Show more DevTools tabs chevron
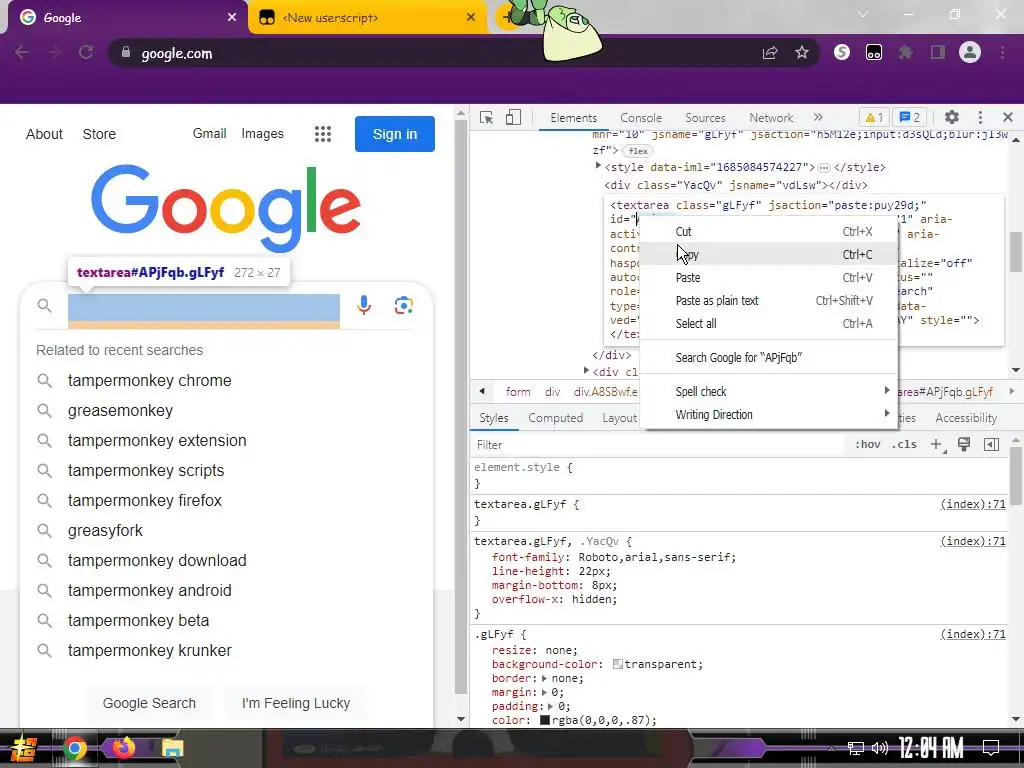 click(x=818, y=118)
